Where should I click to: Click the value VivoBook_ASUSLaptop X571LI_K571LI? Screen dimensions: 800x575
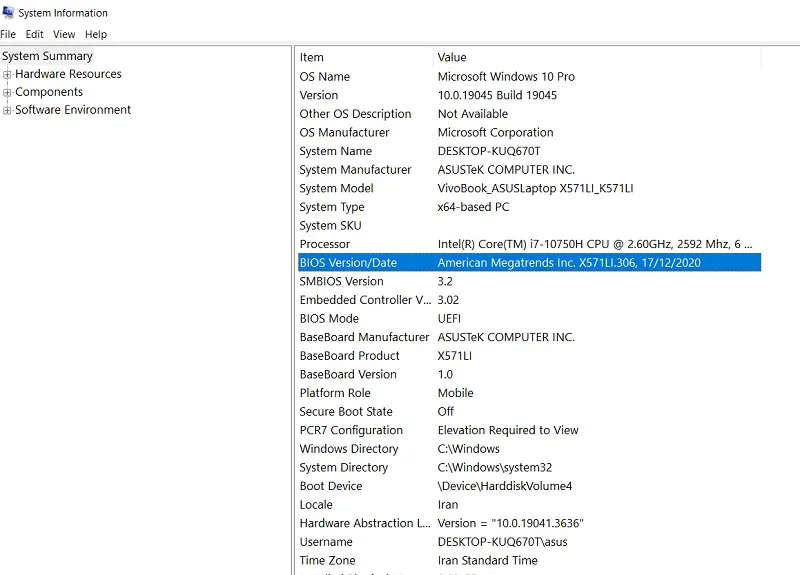pyautogui.click(x=535, y=188)
